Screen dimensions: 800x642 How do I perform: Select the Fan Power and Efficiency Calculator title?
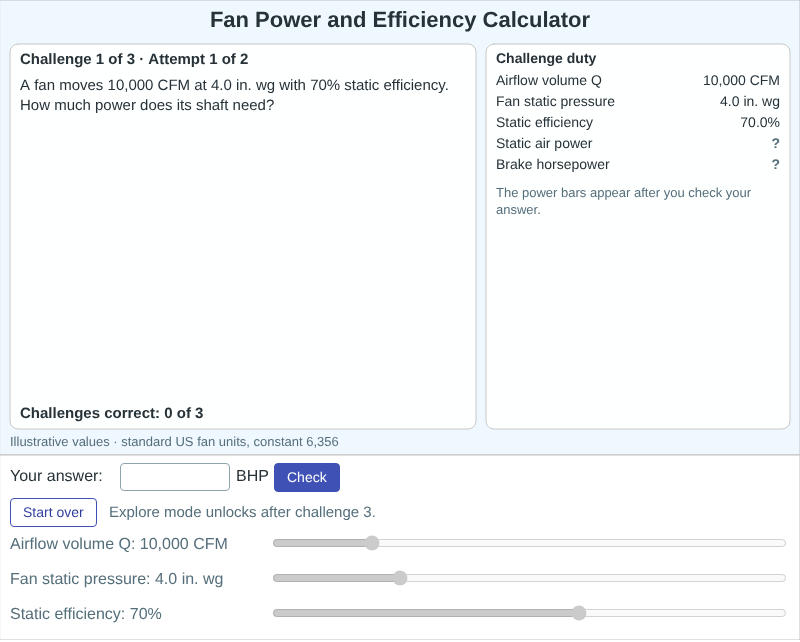[x=400, y=20]
